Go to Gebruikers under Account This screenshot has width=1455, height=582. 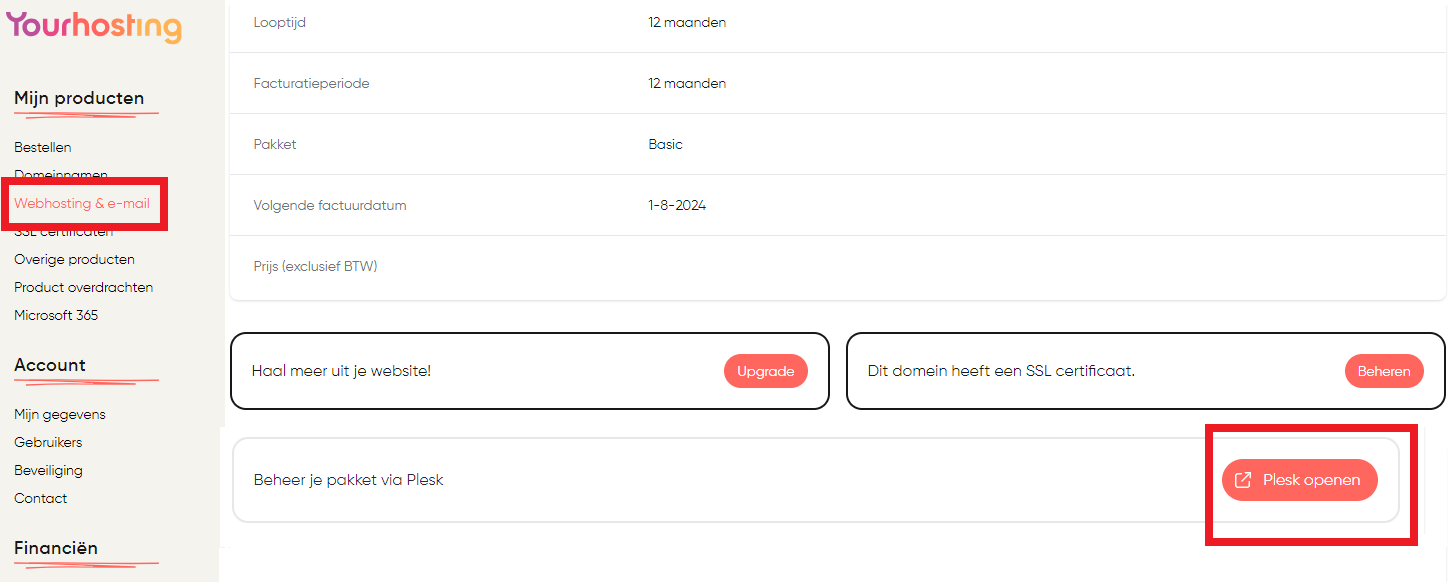click(48, 442)
